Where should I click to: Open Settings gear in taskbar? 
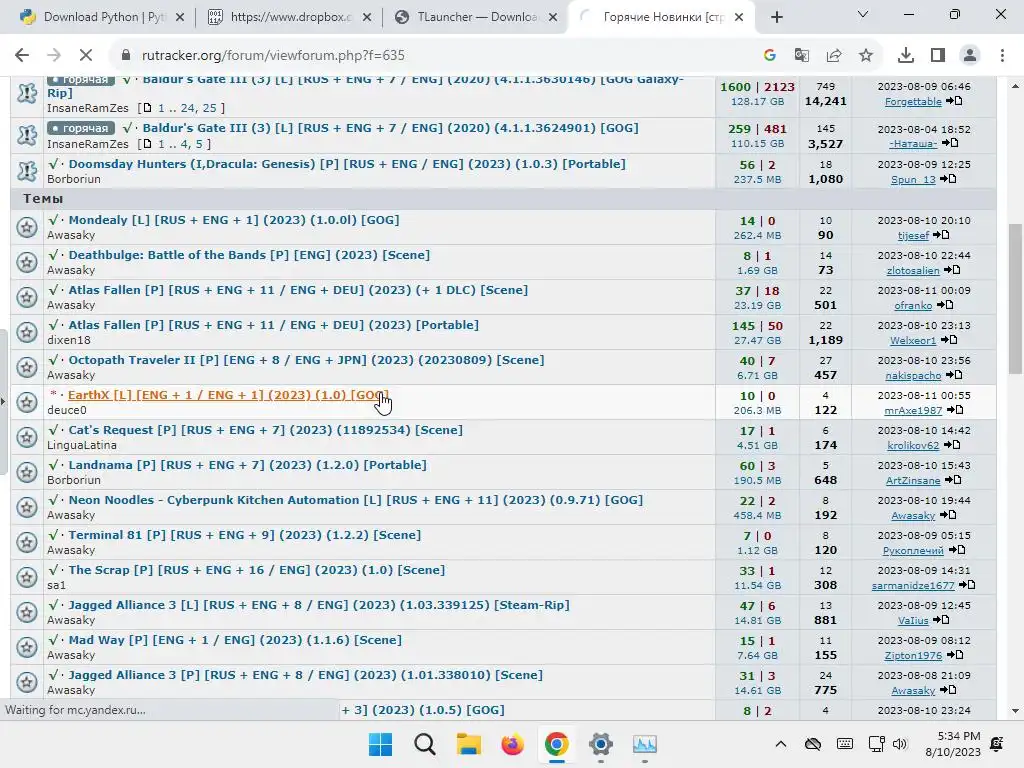(601, 744)
